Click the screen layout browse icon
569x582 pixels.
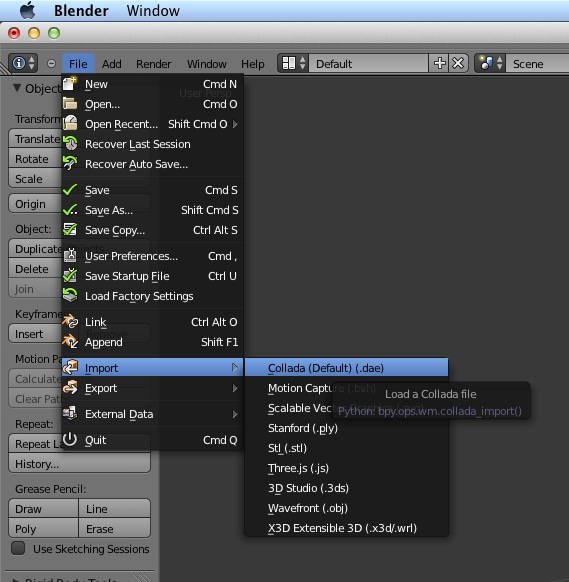tap(293, 63)
